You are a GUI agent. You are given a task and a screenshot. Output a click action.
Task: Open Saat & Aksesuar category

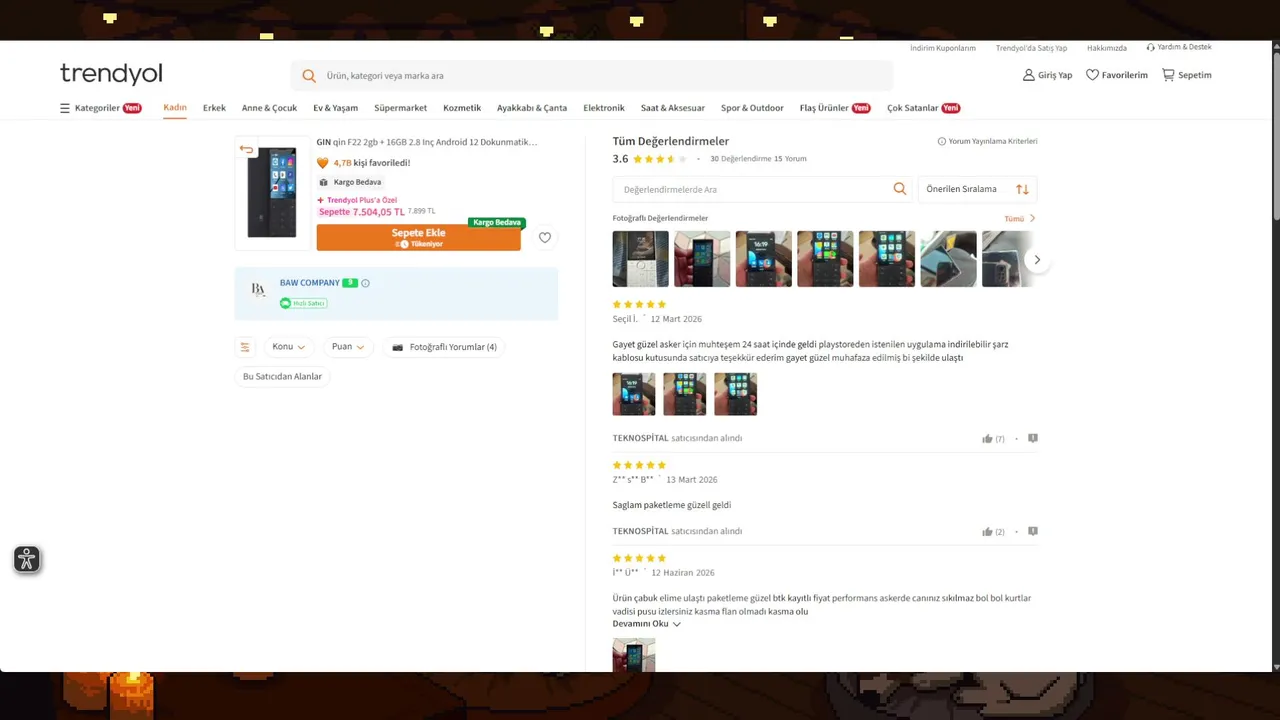click(673, 108)
